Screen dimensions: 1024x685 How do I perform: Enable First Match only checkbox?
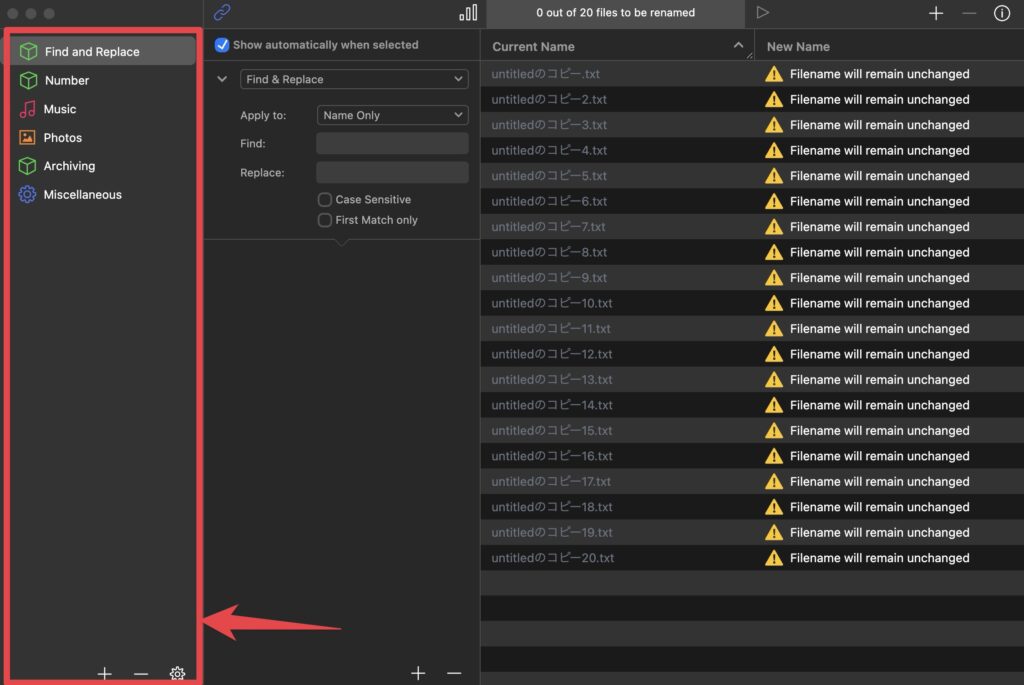click(x=325, y=220)
